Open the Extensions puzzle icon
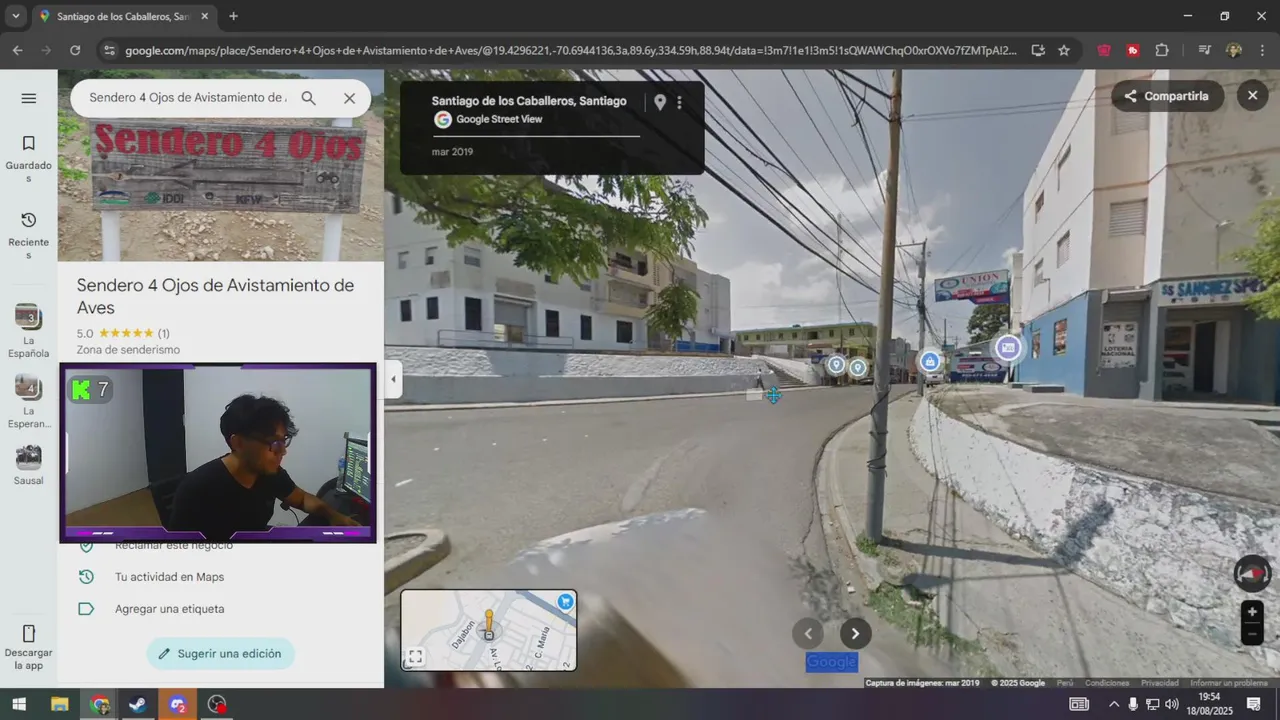The height and width of the screenshot is (720, 1280). pyautogui.click(x=1162, y=50)
